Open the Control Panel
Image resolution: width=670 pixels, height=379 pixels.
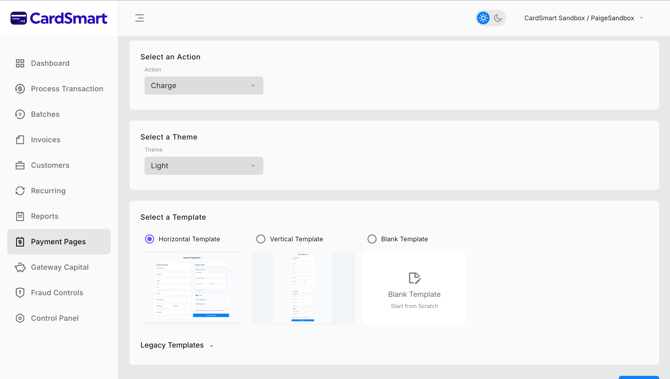(59, 318)
